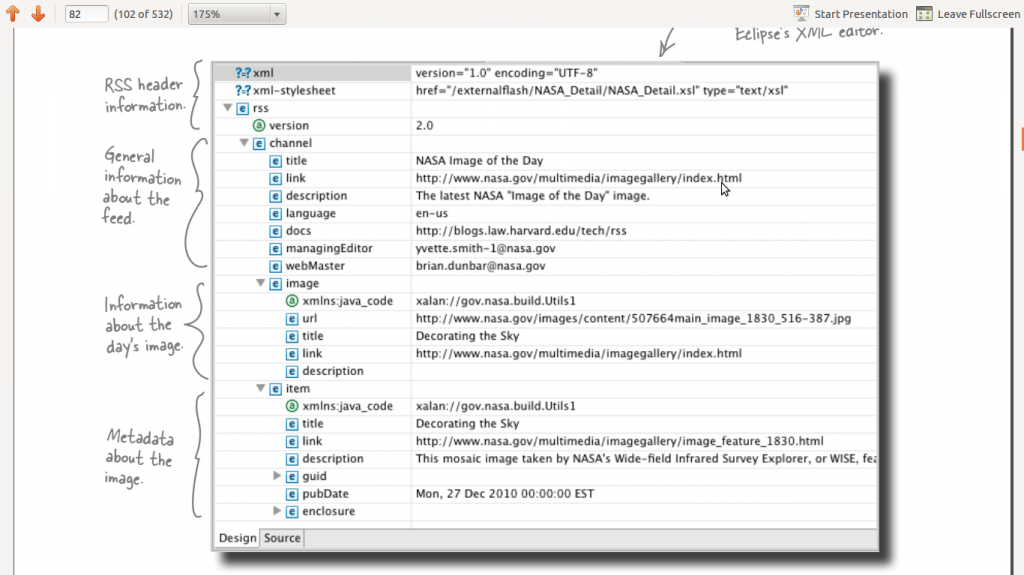Click element icon of channel's title row
1024x575 pixels.
click(x=276, y=161)
